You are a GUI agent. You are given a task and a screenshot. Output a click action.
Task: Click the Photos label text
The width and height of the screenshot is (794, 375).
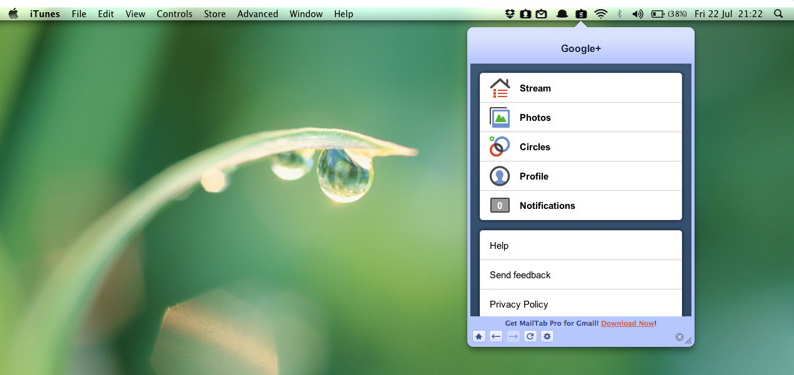535,117
